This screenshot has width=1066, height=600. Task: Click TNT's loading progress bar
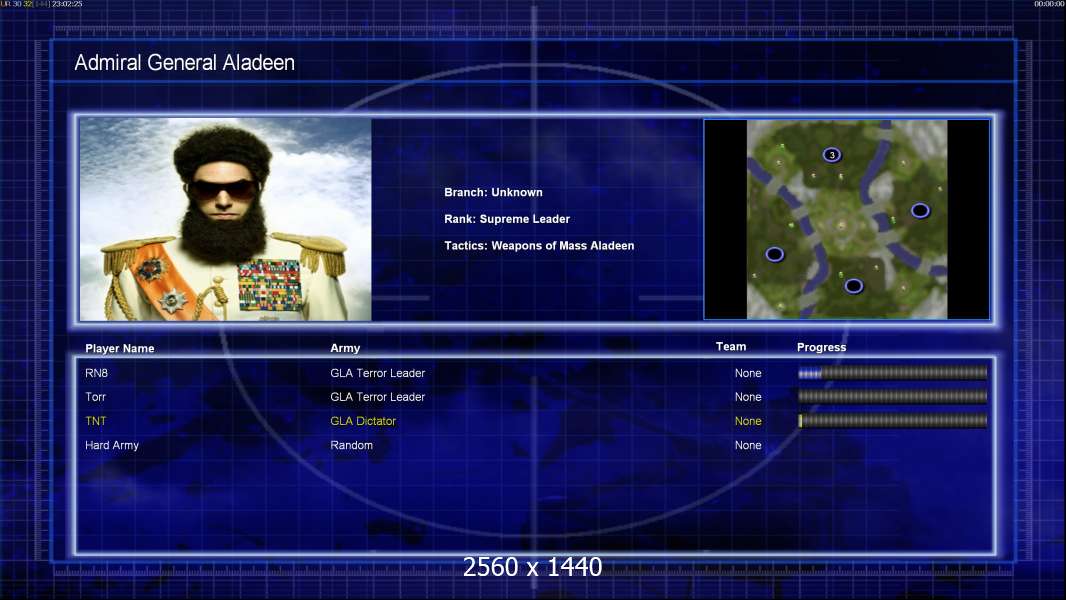(x=893, y=421)
